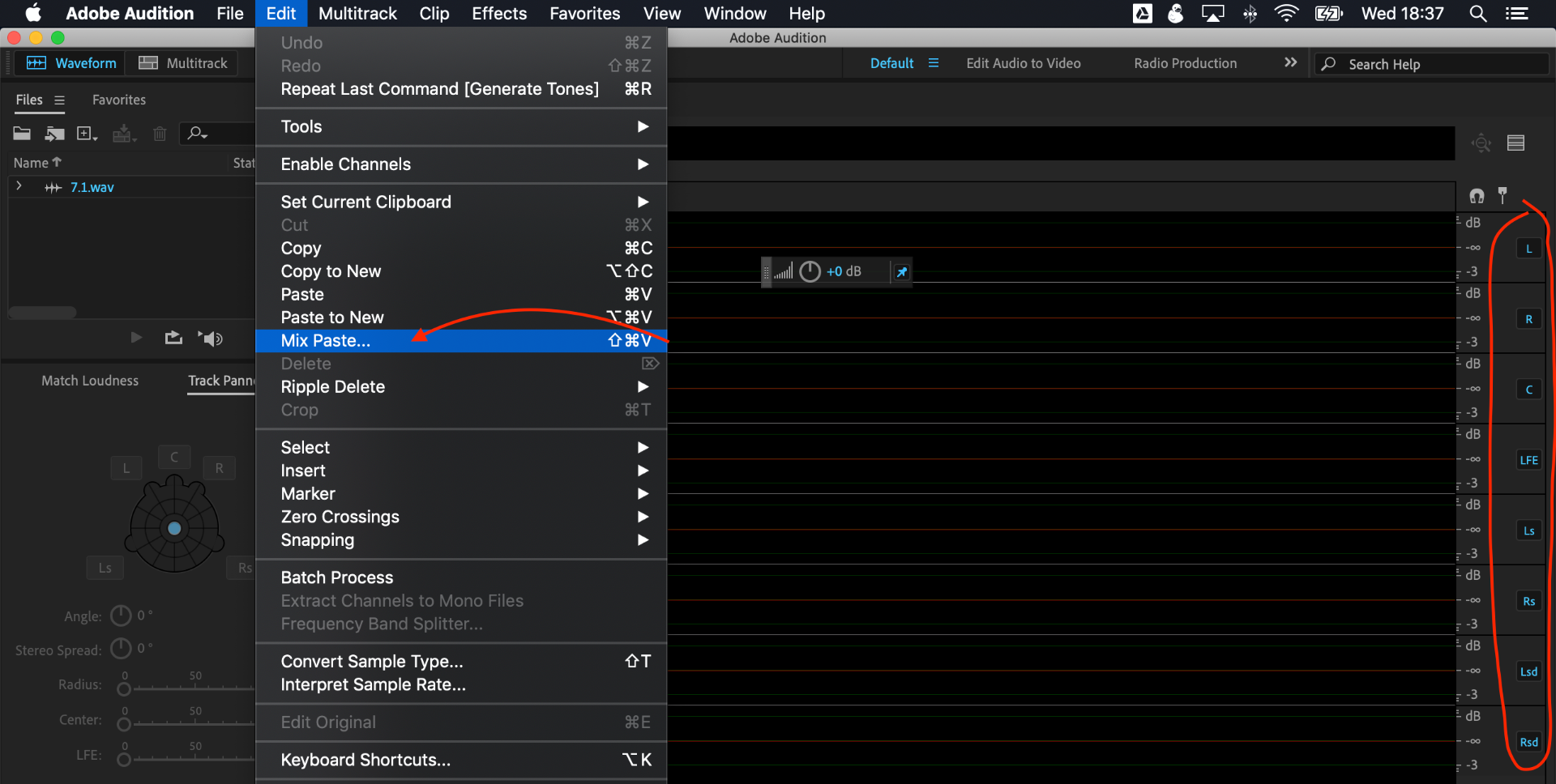Viewport: 1556px width, 784px height.
Task: Choose Repeat Last Command [Generate Tones]
Action: coord(461,89)
